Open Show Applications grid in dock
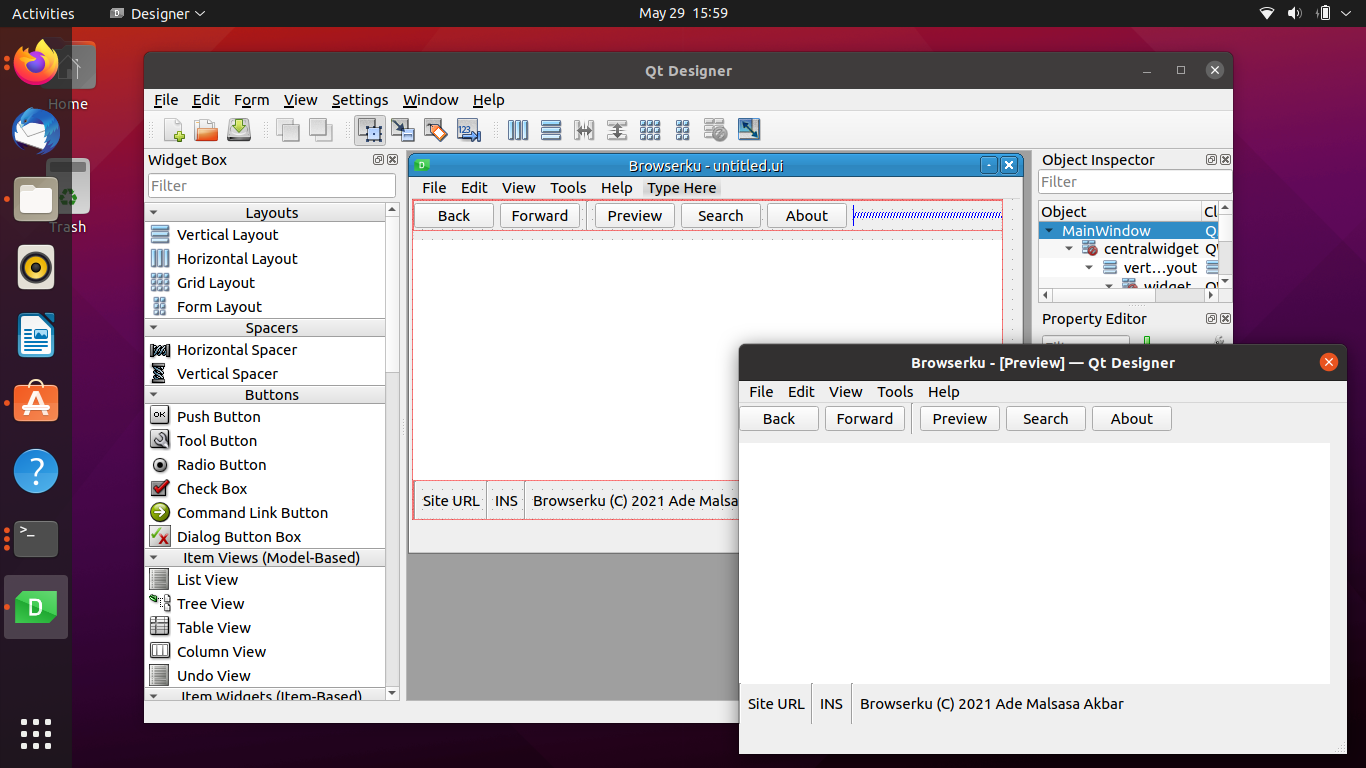The height and width of the screenshot is (768, 1366). [x=36, y=733]
